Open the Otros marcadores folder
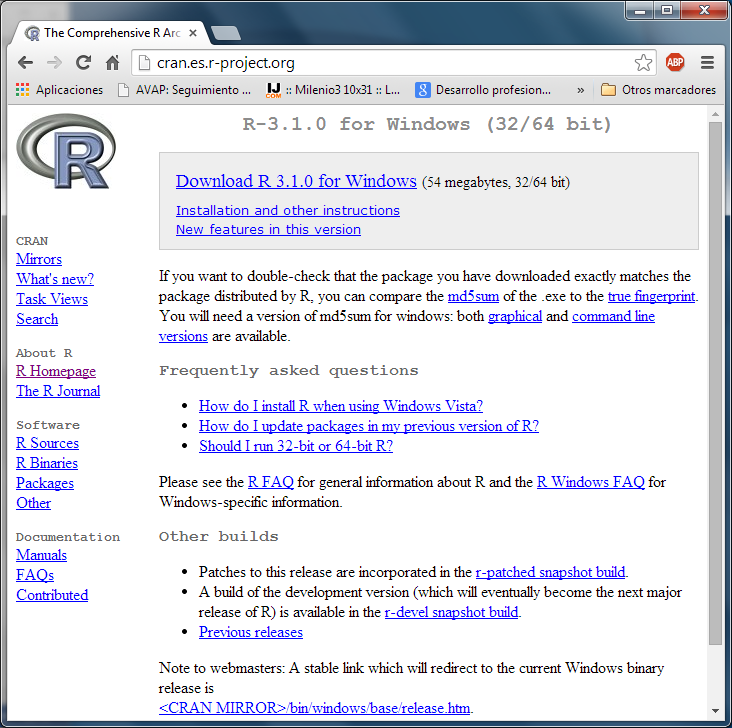The image size is (732, 728). (x=658, y=90)
